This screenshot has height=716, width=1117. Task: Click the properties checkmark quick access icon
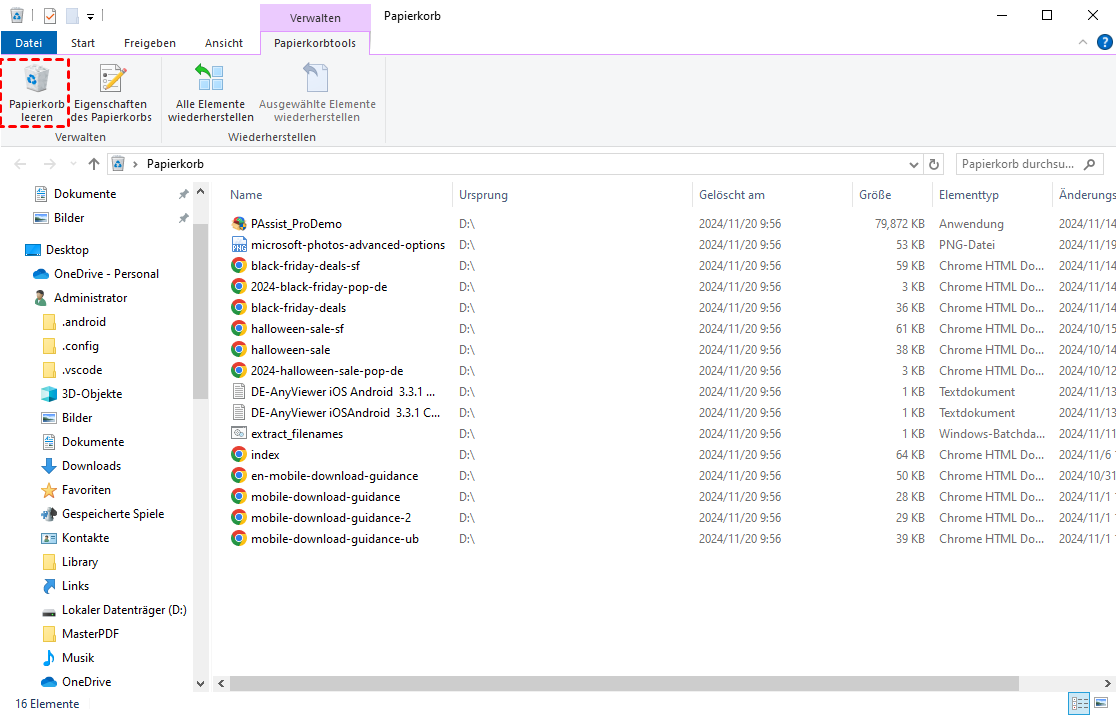click(50, 16)
